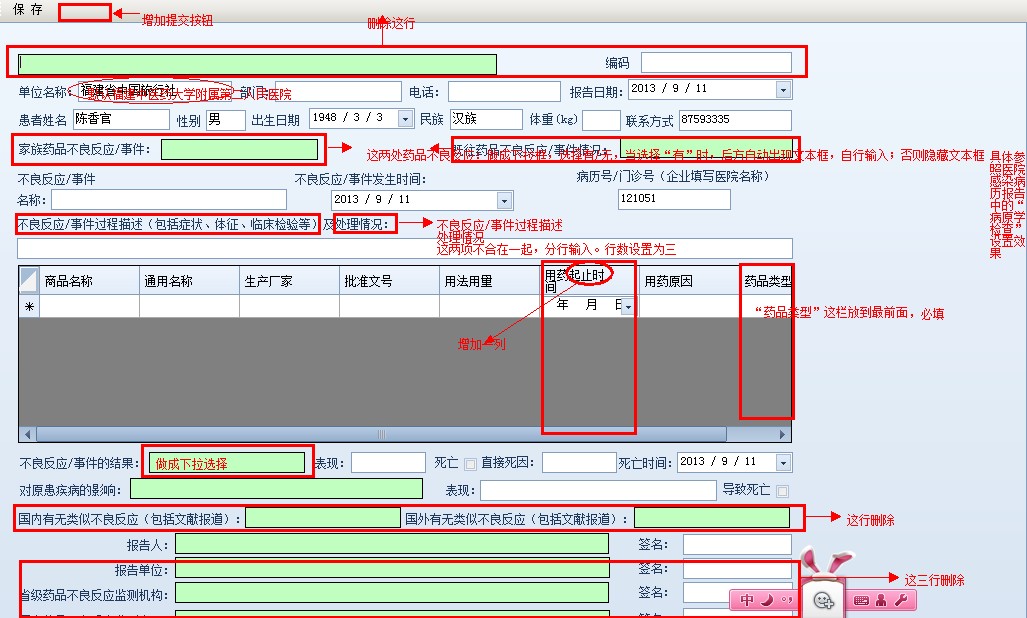Click the grid scrollbar right arrow

pos(783,434)
